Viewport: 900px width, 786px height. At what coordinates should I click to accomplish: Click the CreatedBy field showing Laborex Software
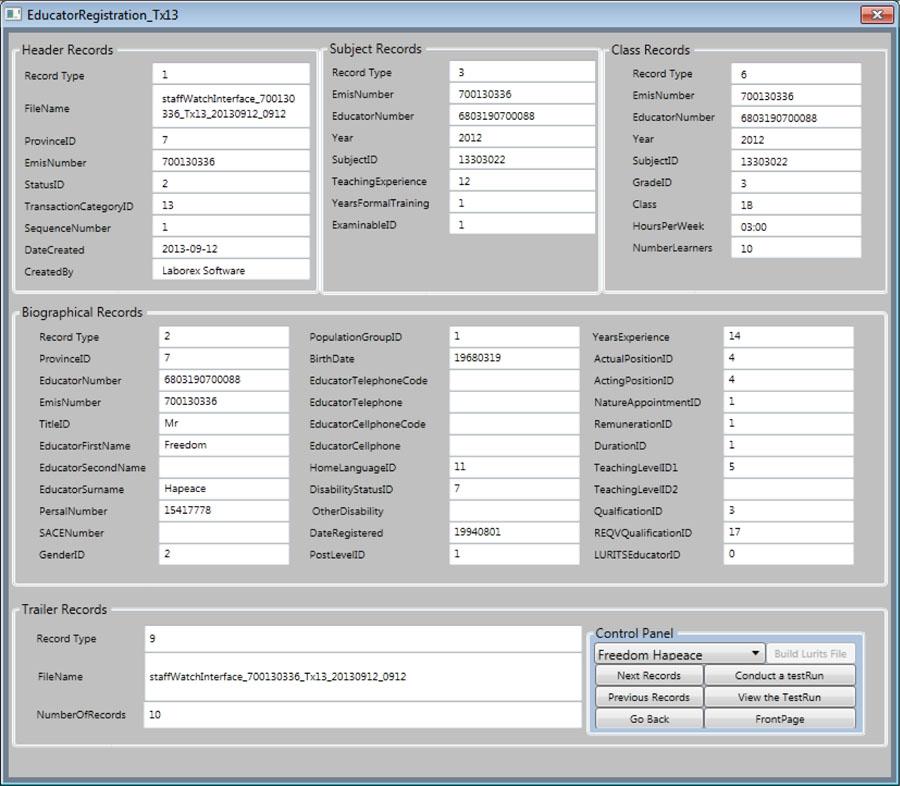coord(230,269)
